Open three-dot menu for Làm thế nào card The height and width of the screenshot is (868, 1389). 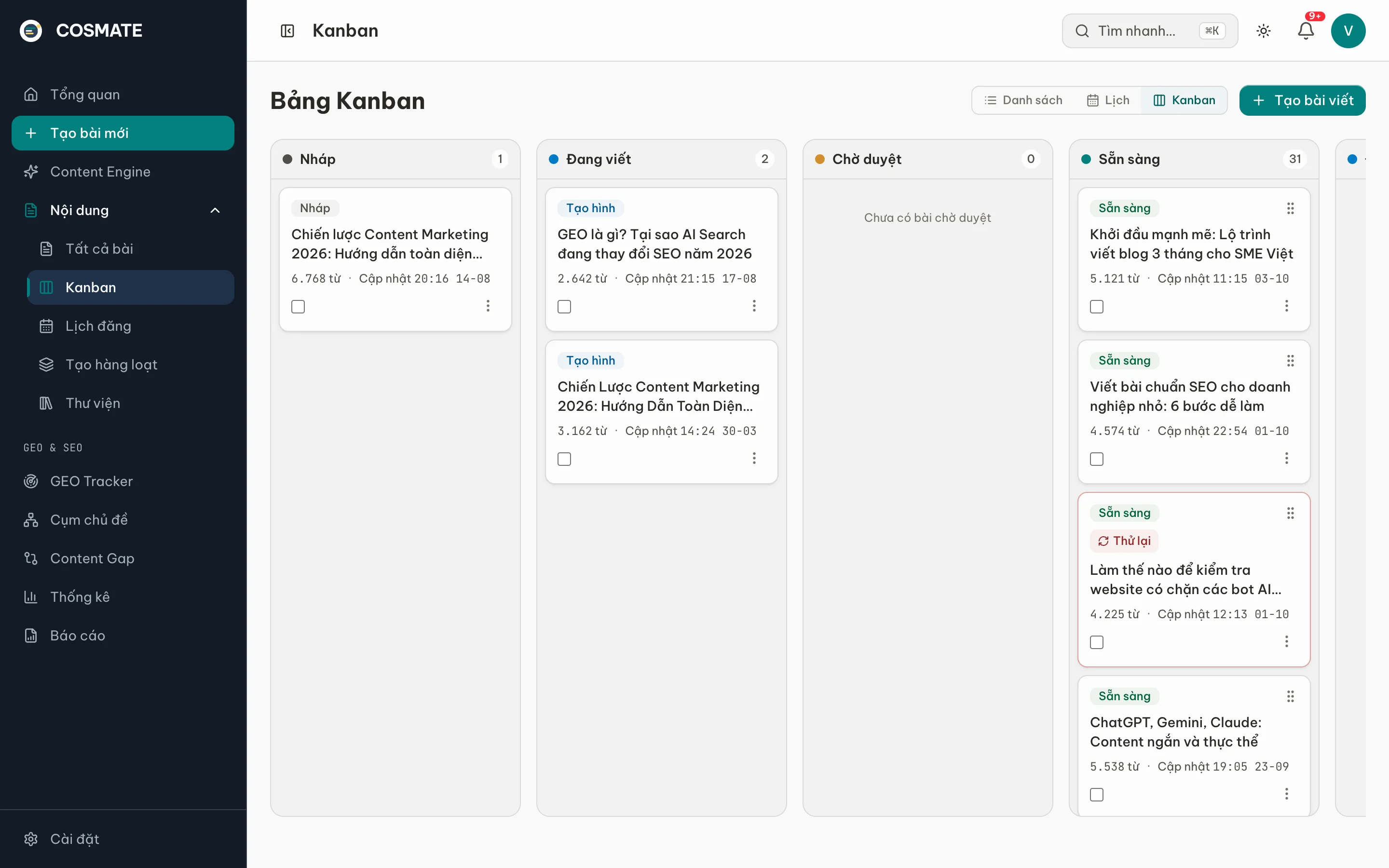[1286, 641]
